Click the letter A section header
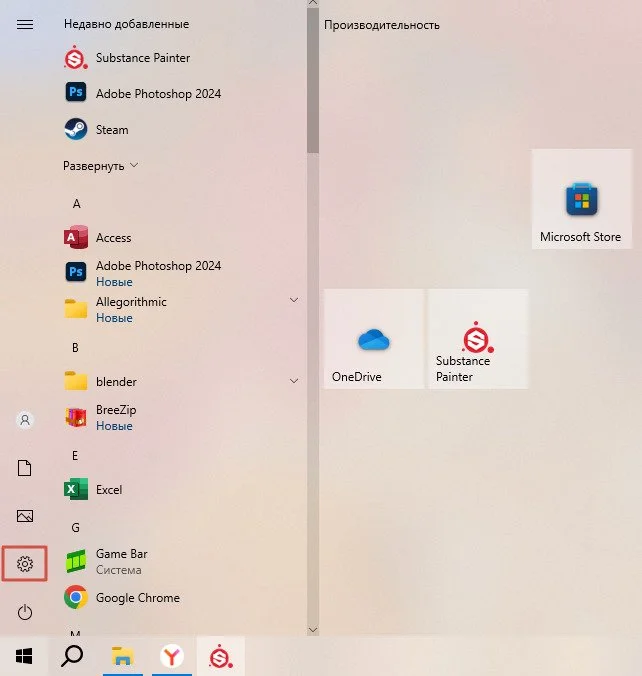The width and height of the screenshot is (642, 676). pos(76,203)
